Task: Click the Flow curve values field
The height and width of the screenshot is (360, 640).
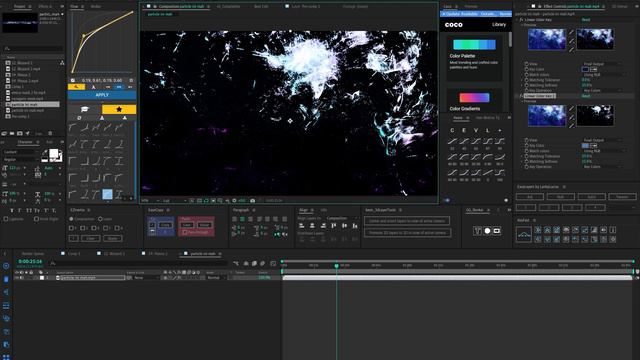Action: [102, 80]
